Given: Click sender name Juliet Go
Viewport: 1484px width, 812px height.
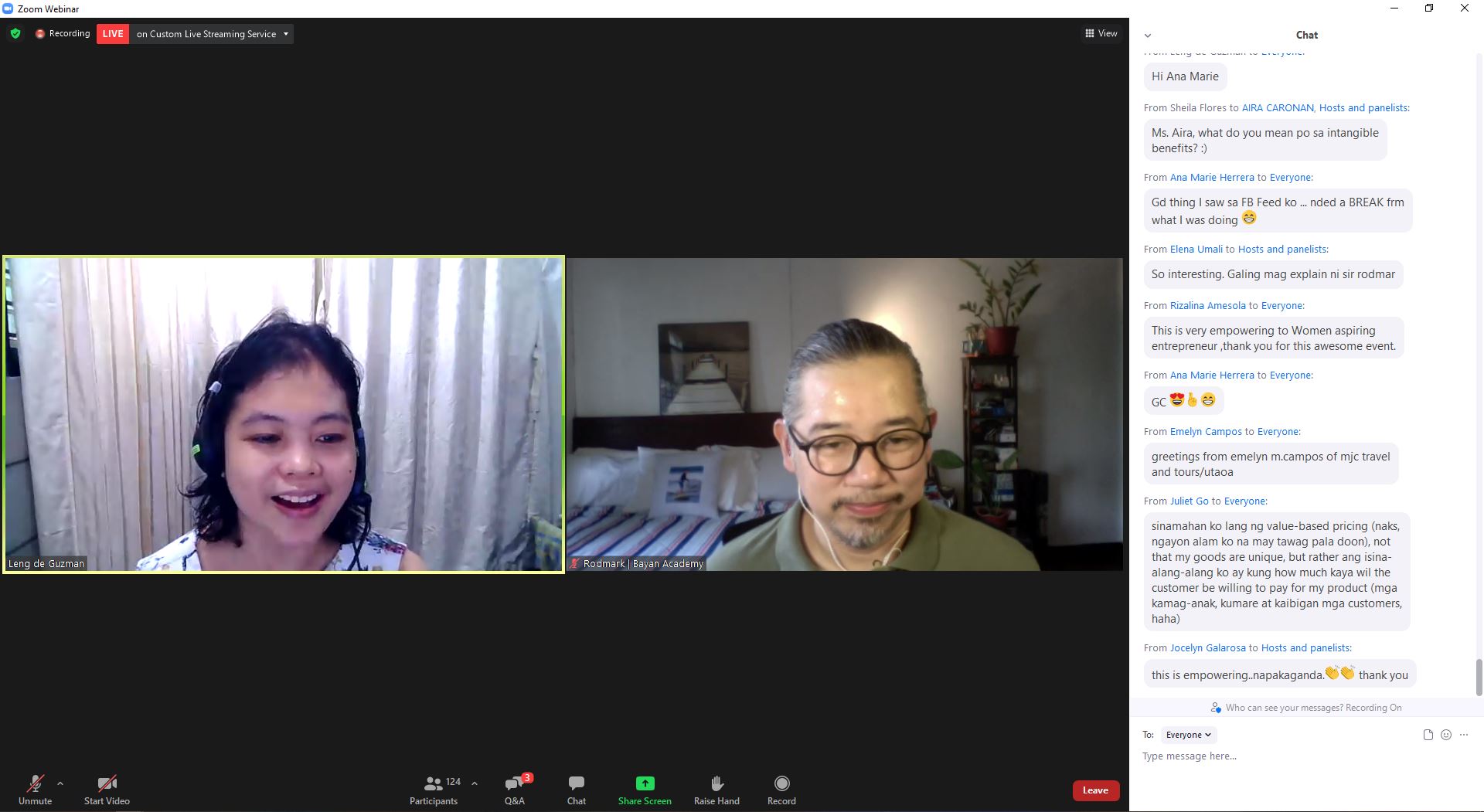Looking at the screenshot, I should pos(1189,501).
